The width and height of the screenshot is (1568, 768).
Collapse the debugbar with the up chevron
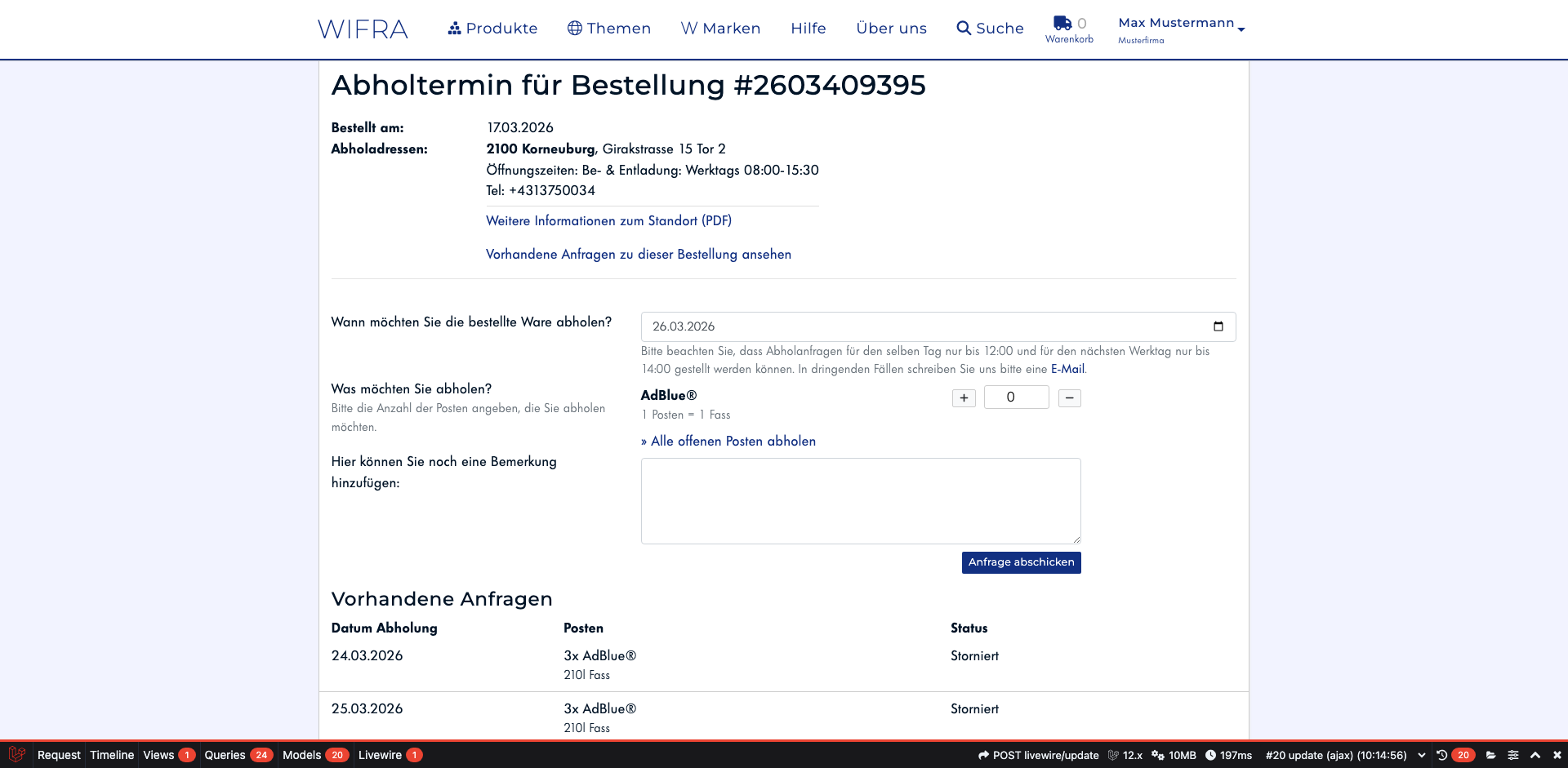pyautogui.click(x=1535, y=755)
